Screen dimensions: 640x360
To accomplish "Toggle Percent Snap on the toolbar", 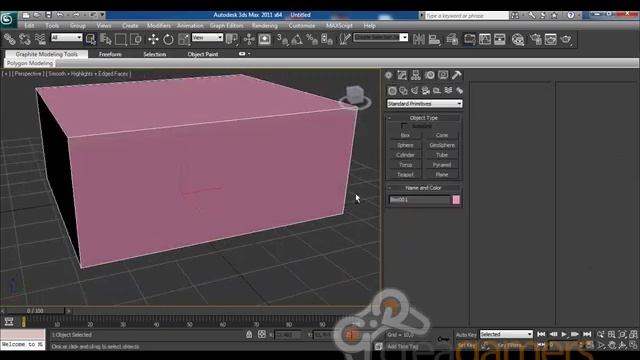I will pos(312,39).
